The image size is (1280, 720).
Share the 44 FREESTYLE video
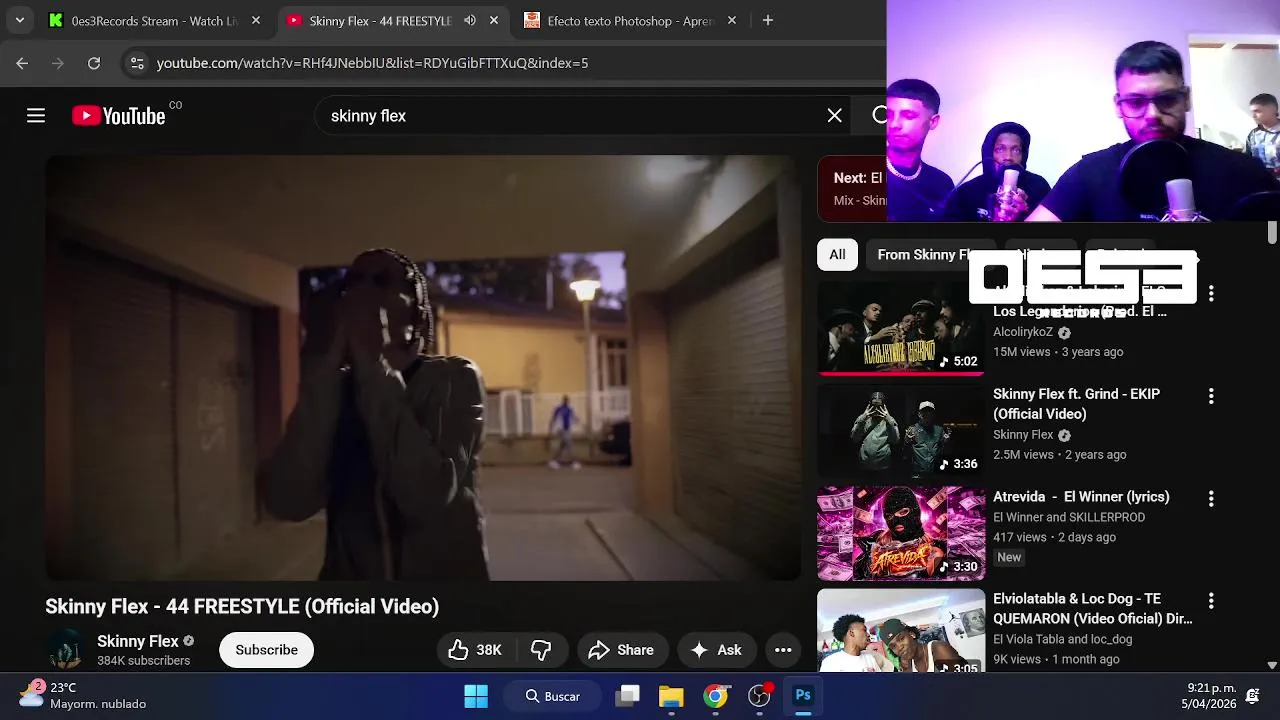tap(622, 650)
